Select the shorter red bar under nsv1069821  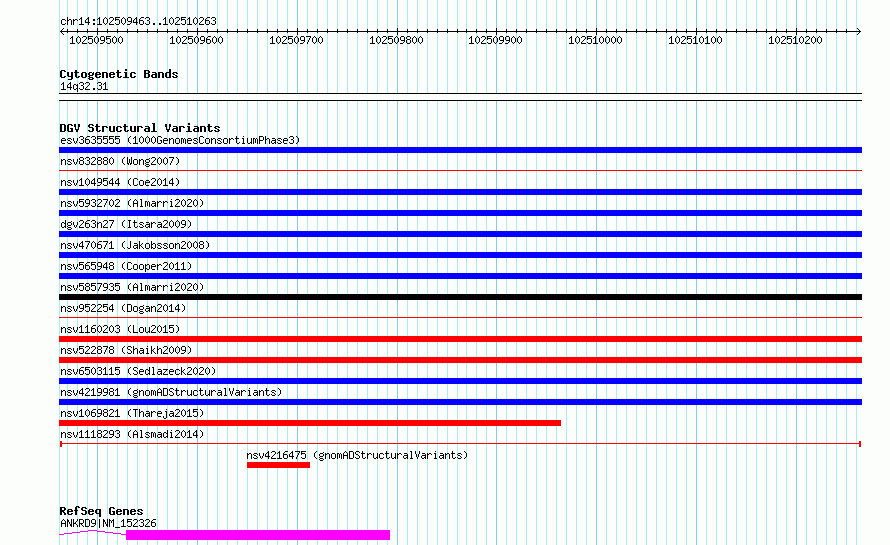(x=310, y=423)
